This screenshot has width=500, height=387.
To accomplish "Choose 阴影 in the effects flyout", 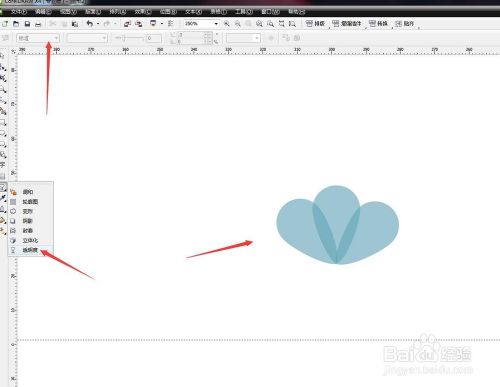I will (30, 221).
